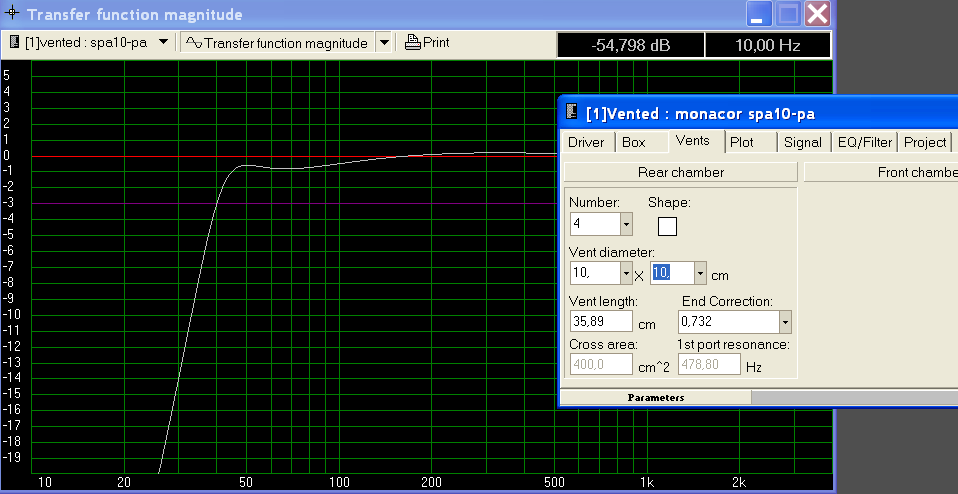Viewport: 958px width, 494px height.
Task: Open the End Correction dropdown
Action: (x=785, y=322)
